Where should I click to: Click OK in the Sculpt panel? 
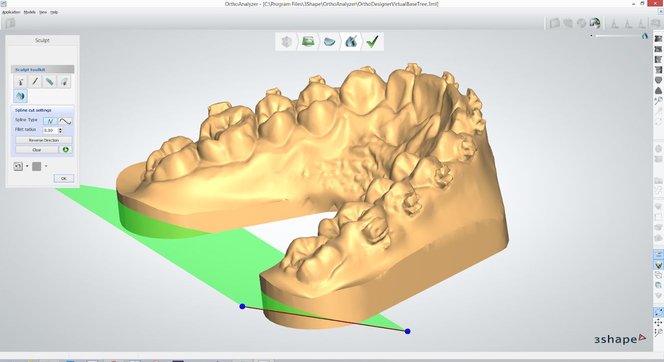click(x=64, y=178)
